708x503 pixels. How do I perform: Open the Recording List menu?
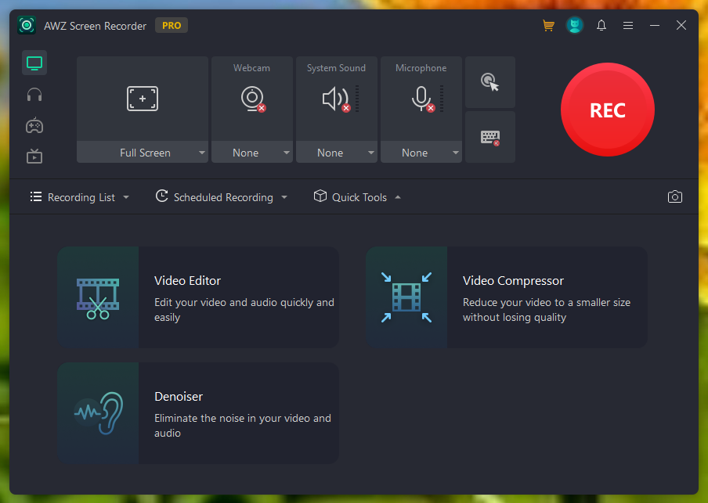click(x=79, y=197)
